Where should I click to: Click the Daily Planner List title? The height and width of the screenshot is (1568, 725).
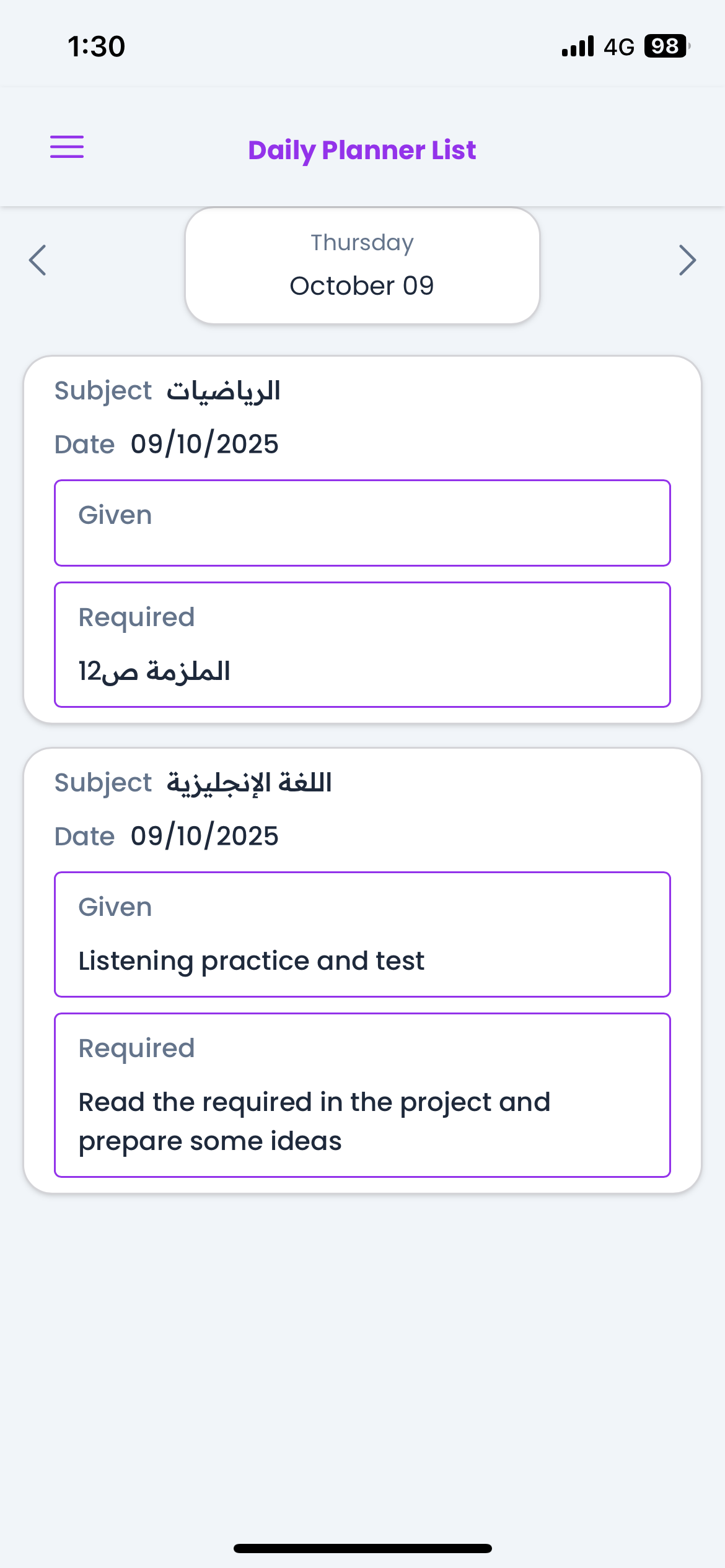pos(362,150)
